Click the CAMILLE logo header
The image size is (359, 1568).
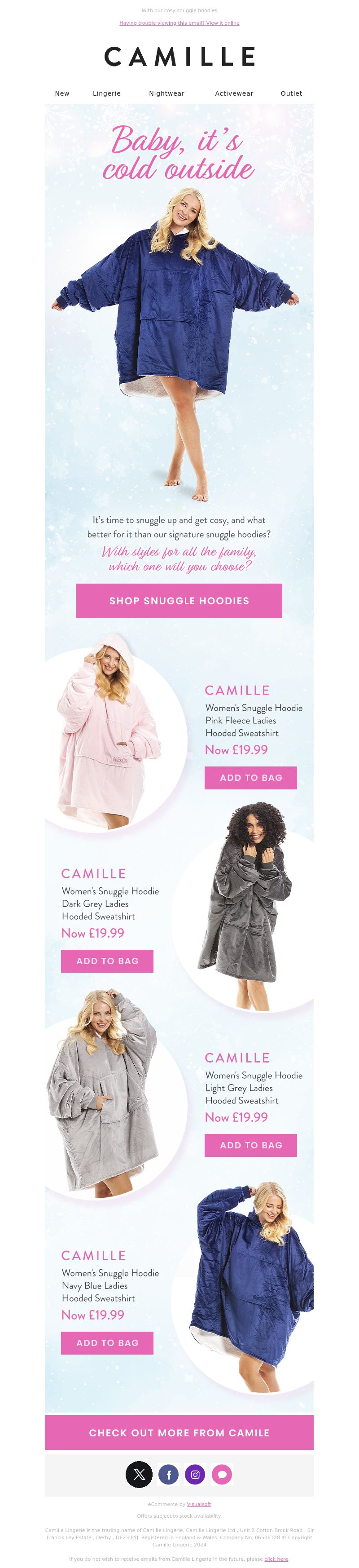click(x=179, y=57)
